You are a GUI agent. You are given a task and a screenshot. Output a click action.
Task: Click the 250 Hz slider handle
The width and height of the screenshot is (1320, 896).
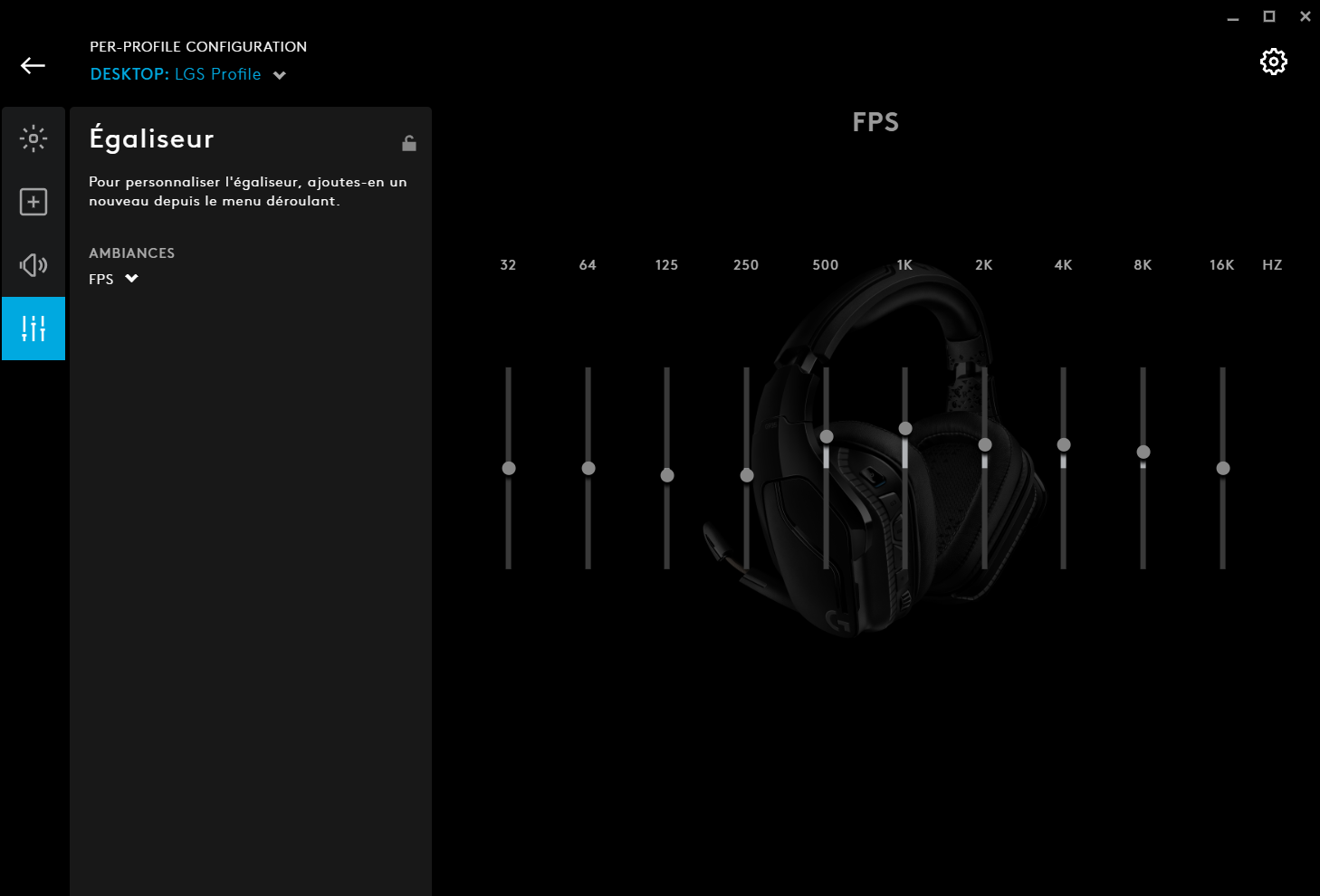747,475
